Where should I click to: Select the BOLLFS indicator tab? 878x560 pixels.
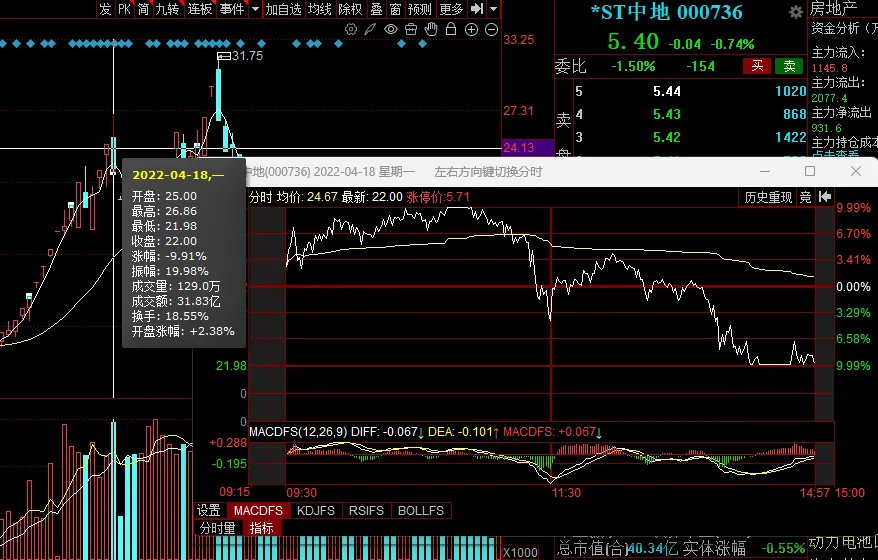[x=421, y=510]
